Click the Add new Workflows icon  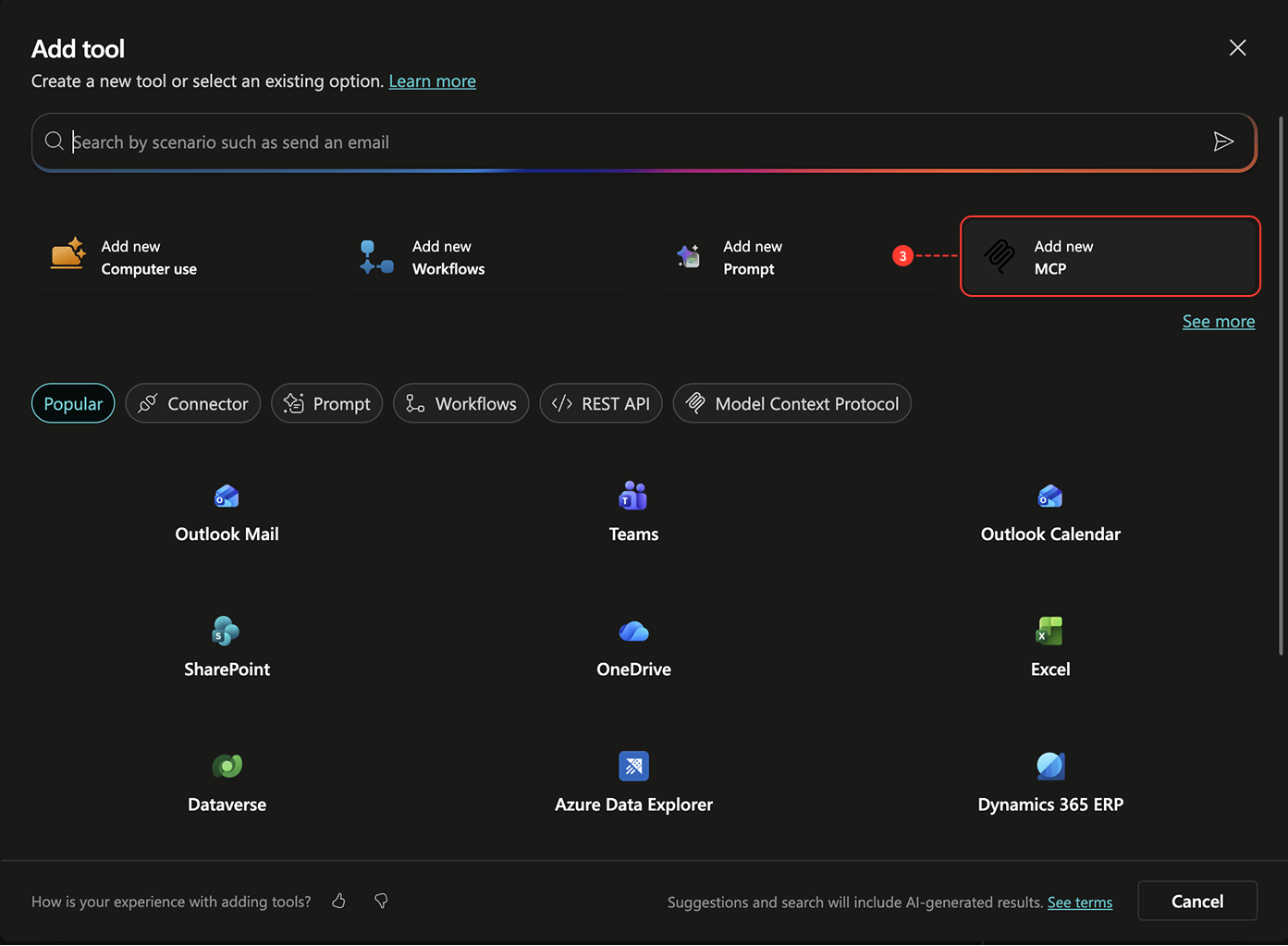coord(376,257)
